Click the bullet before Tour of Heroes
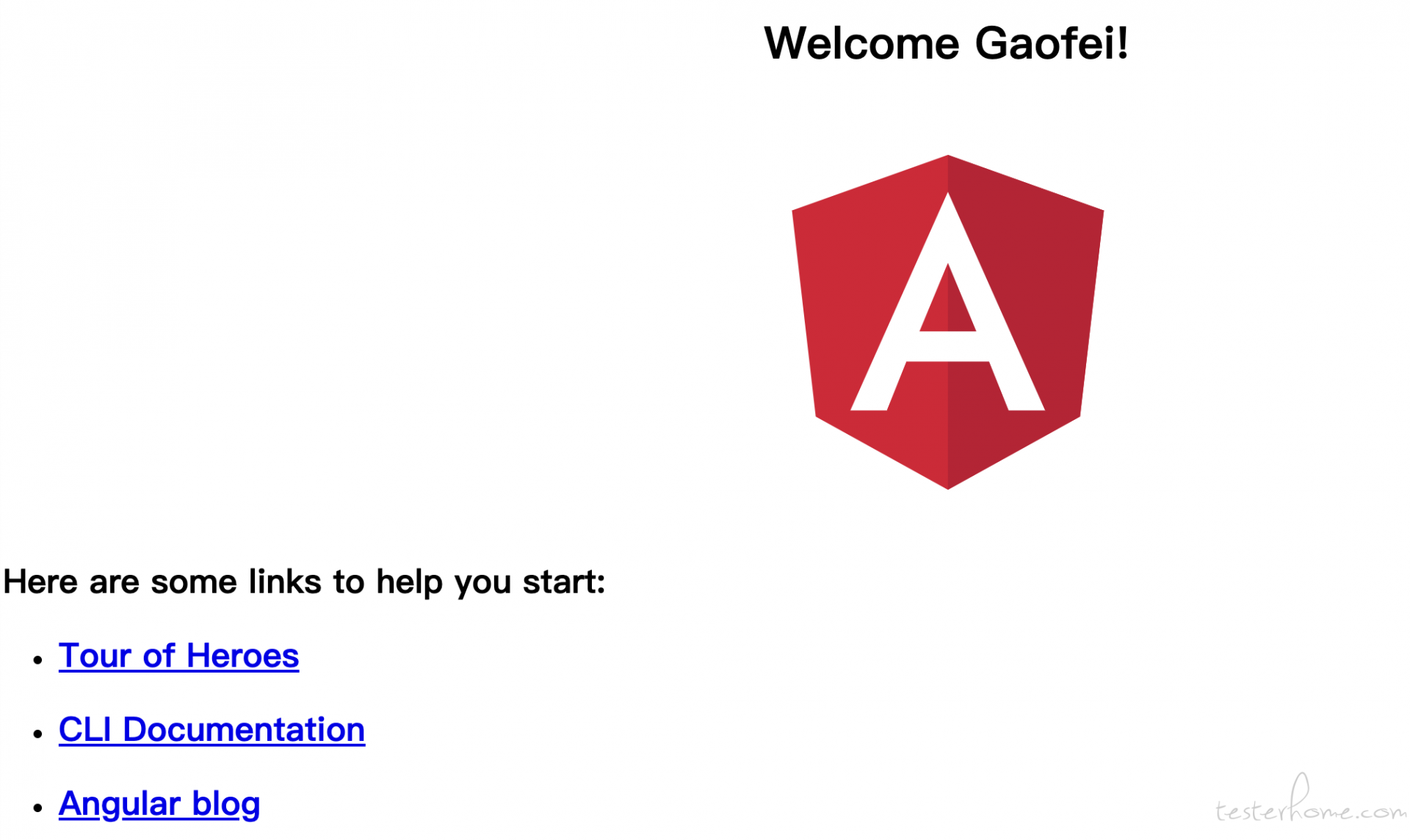The width and height of the screenshot is (1410, 840). coord(38,659)
